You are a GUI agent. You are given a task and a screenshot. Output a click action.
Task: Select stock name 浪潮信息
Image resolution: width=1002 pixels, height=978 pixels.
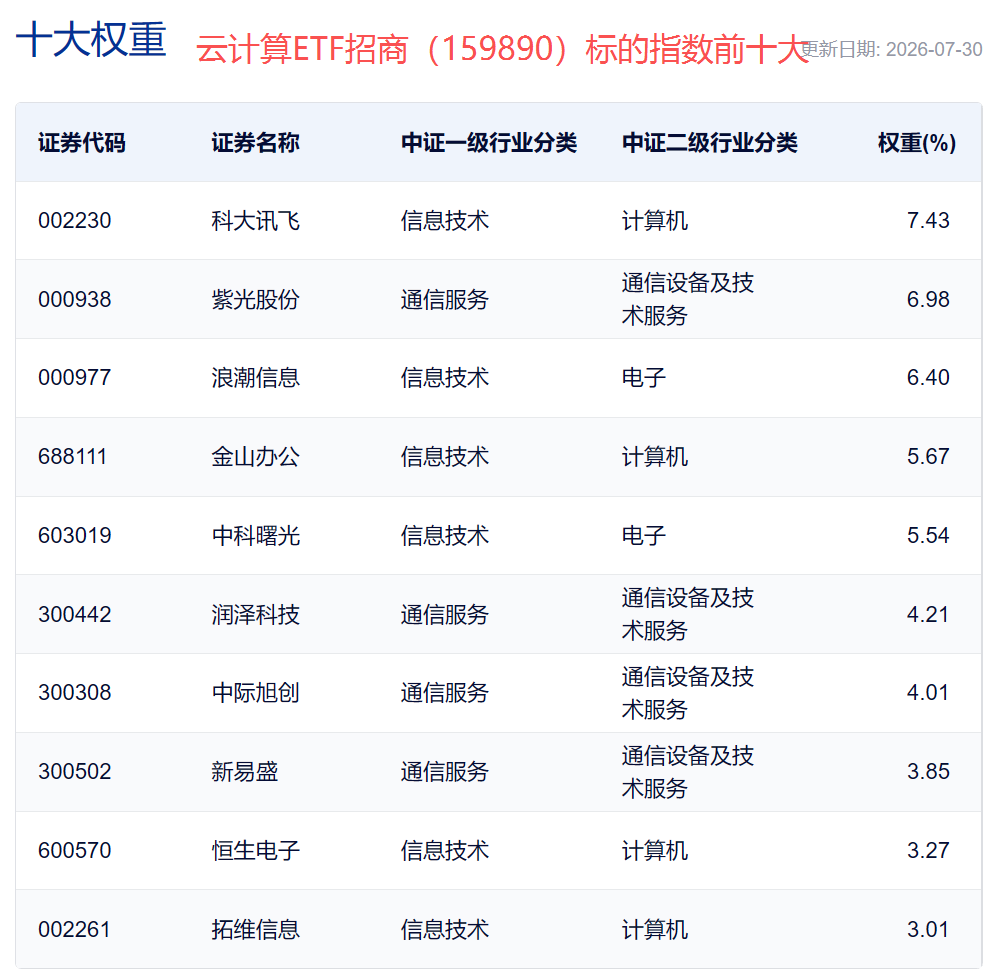(256, 378)
